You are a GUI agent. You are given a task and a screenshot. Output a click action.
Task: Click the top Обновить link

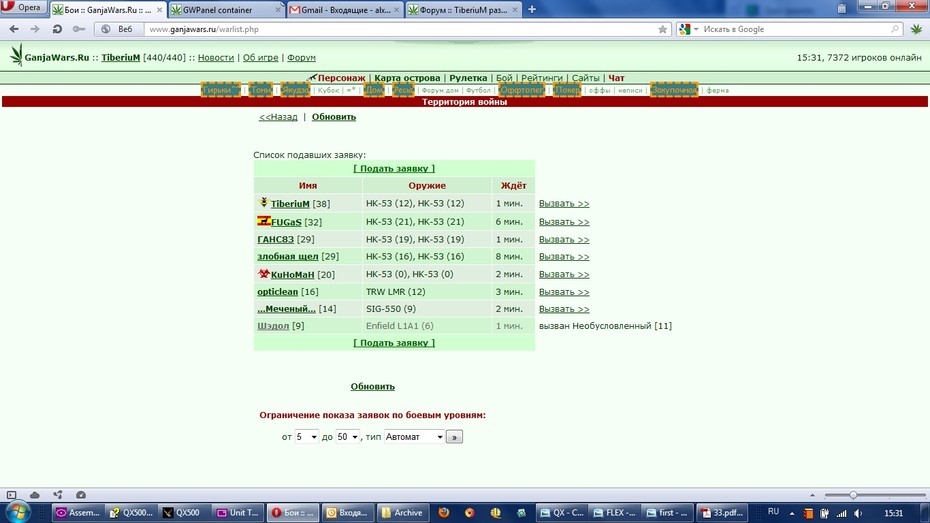click(334, 117)
